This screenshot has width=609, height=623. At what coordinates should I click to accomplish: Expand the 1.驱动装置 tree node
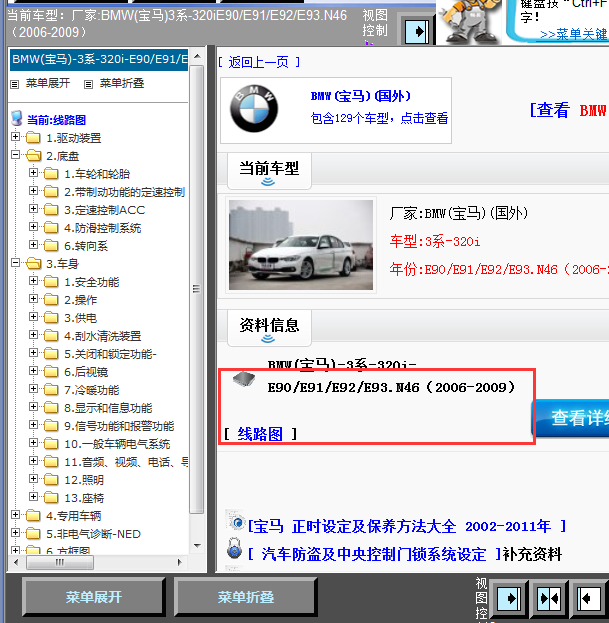tap(15, 137)
